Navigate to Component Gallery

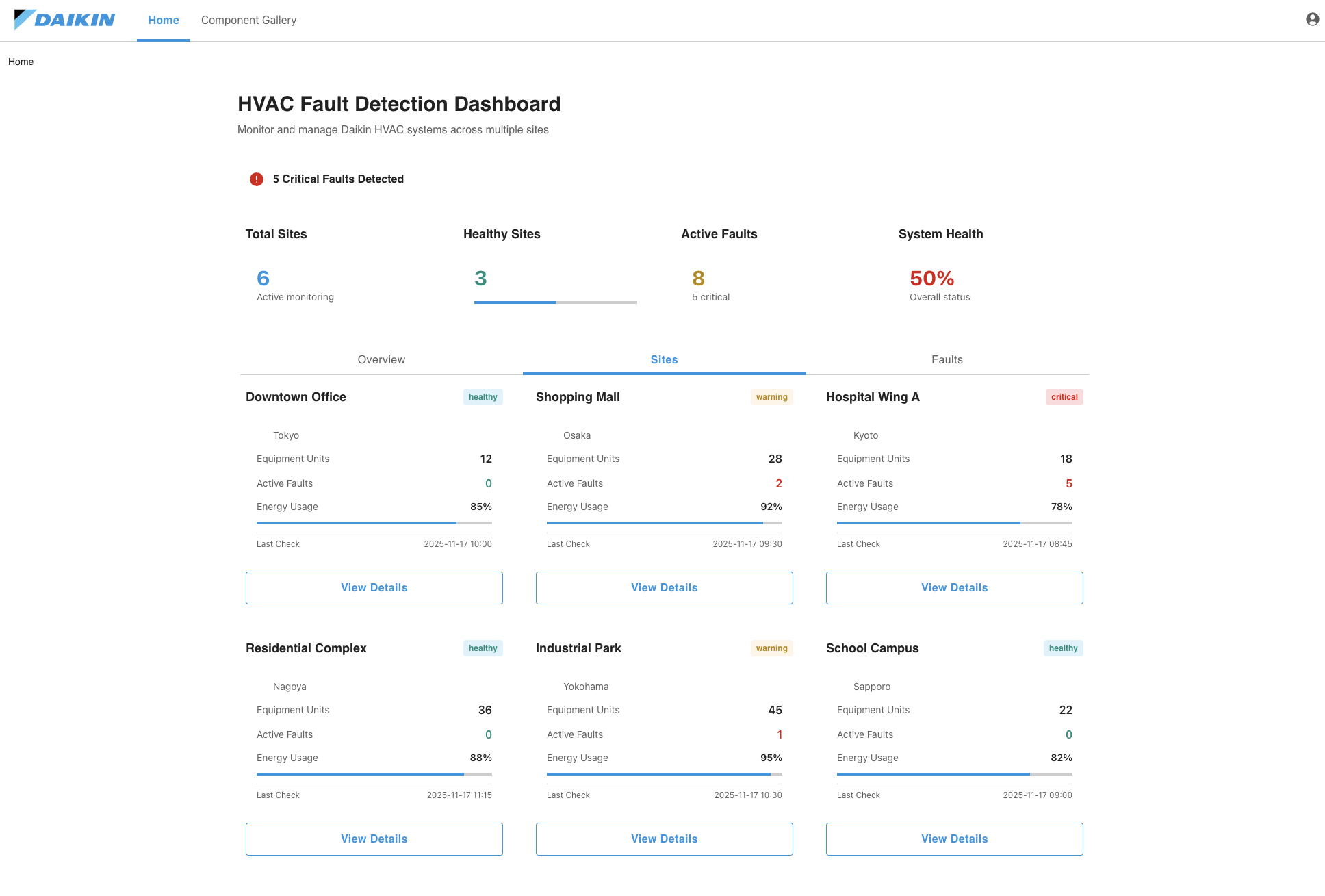(248, 20)
